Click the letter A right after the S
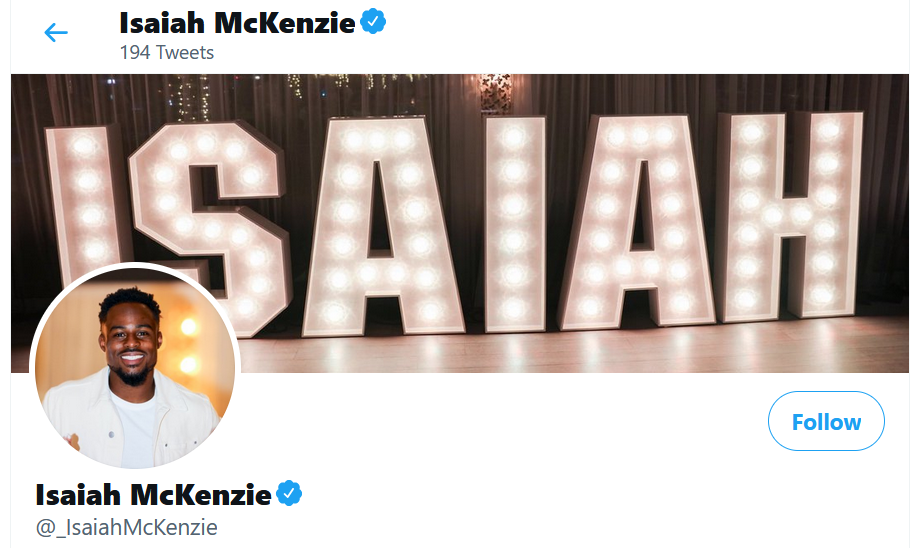Viewport: 916px width, 548px height. point(379,227)
